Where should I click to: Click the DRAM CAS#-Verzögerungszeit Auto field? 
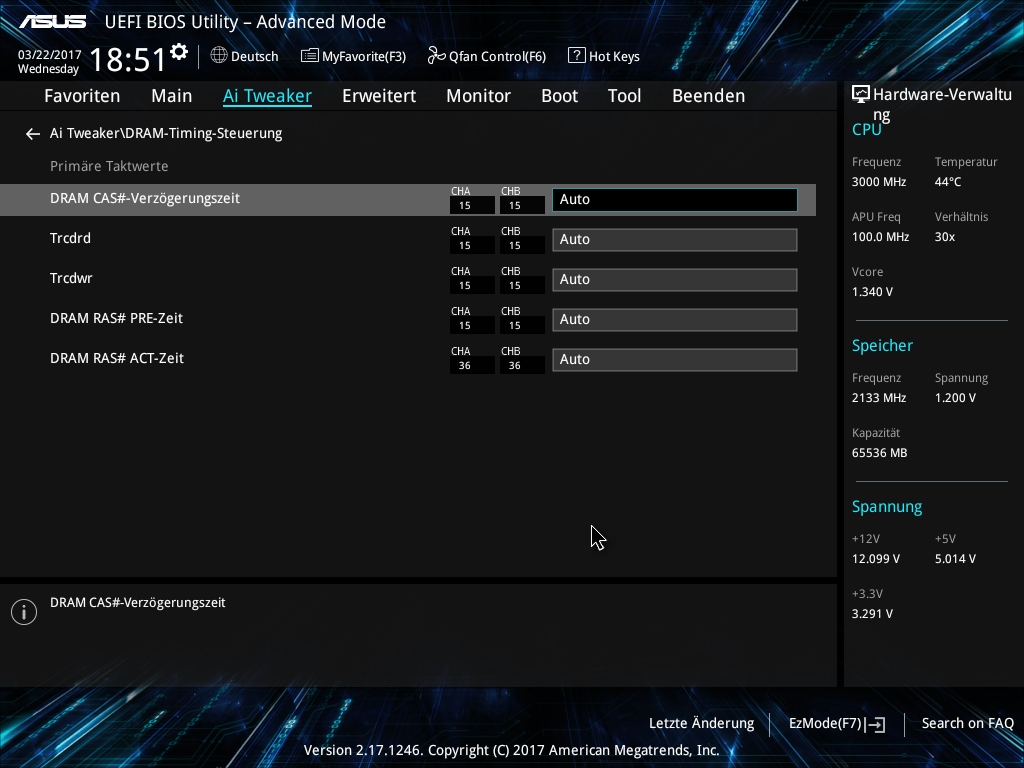[675, 200]
